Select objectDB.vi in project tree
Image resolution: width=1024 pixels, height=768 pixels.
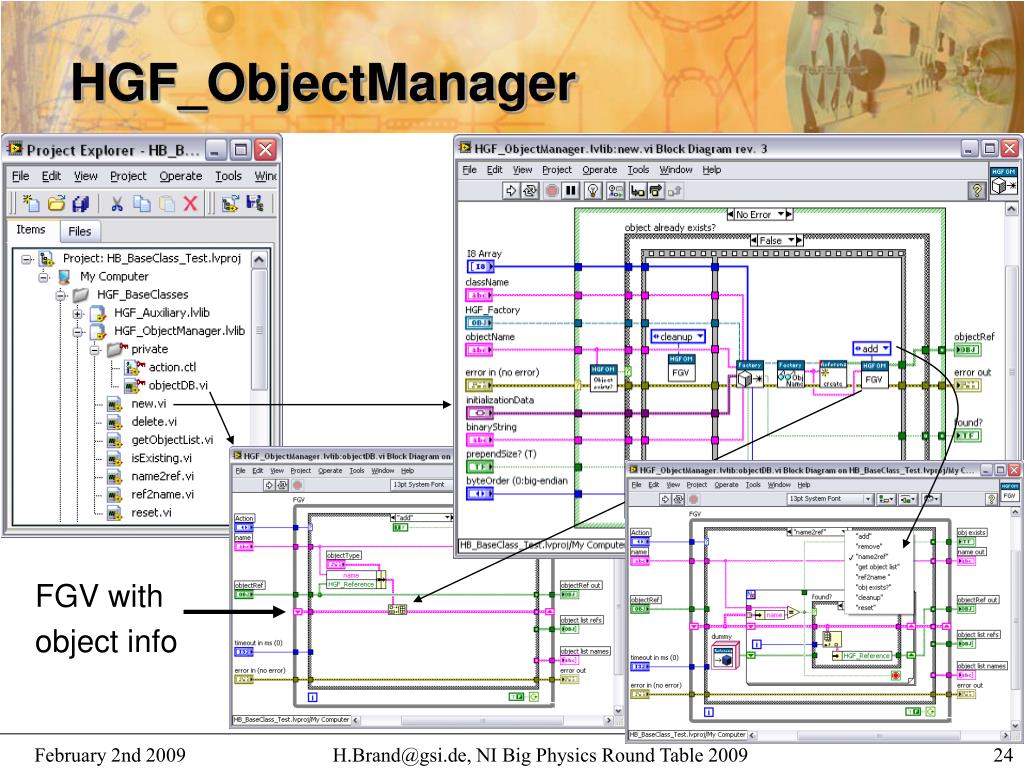(178, 386)
